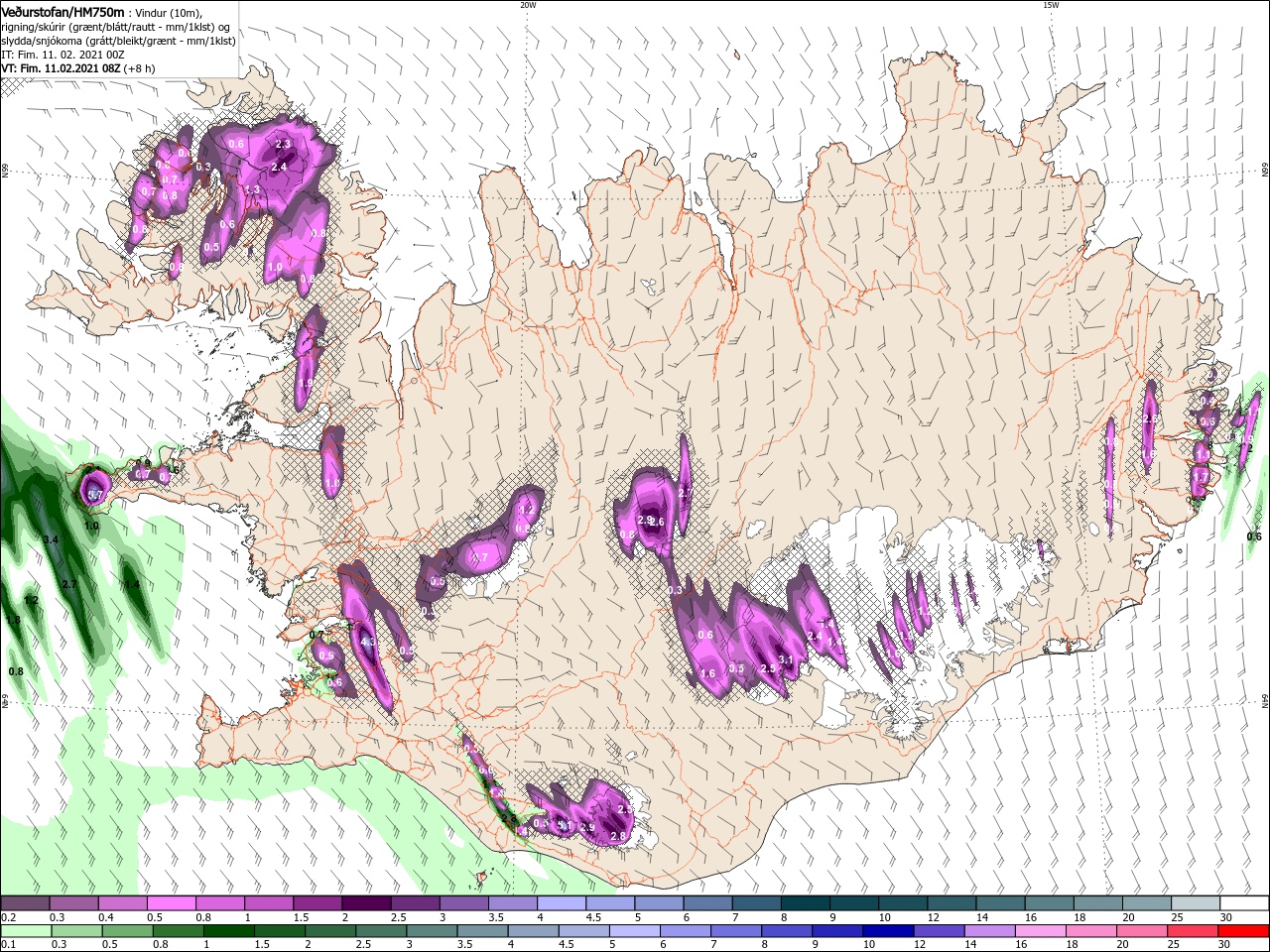Pick the dark teal 8 swatch, upper scale
The width and height of the screenshot is (1270, 952).
click(x=806, y=903)
